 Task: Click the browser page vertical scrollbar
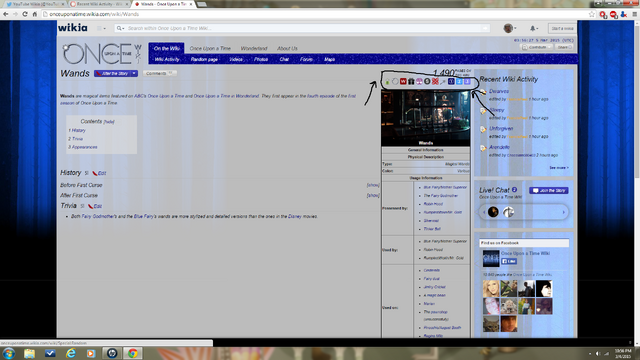(x=637, y=98)
